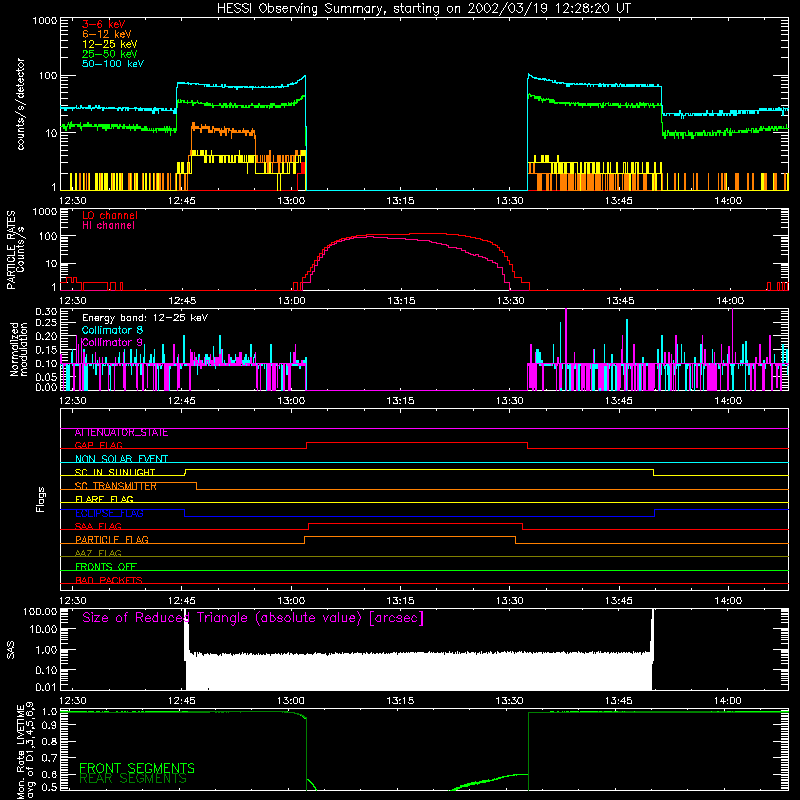The height and width of the screenshot is (800, 800).
Task: Click the "Flags" vertical axis label
Action: pos(41,499)
